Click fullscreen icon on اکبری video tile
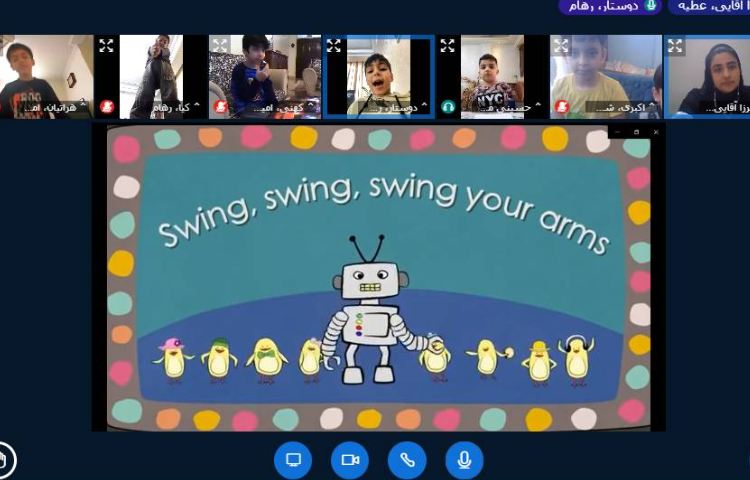Image resolution: width=750 pixels, height=480 pixels. [561, 46]
